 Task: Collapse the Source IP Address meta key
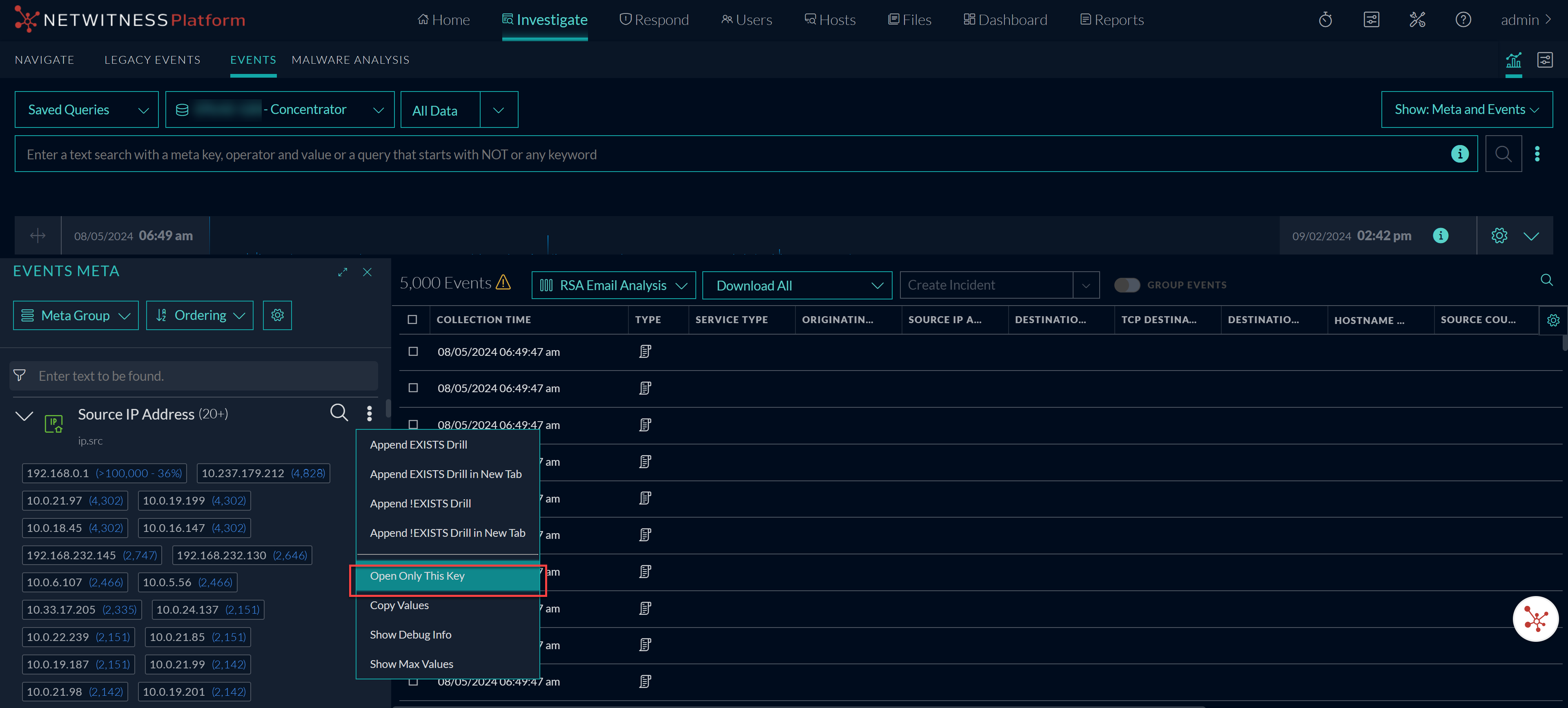(24, 416)
